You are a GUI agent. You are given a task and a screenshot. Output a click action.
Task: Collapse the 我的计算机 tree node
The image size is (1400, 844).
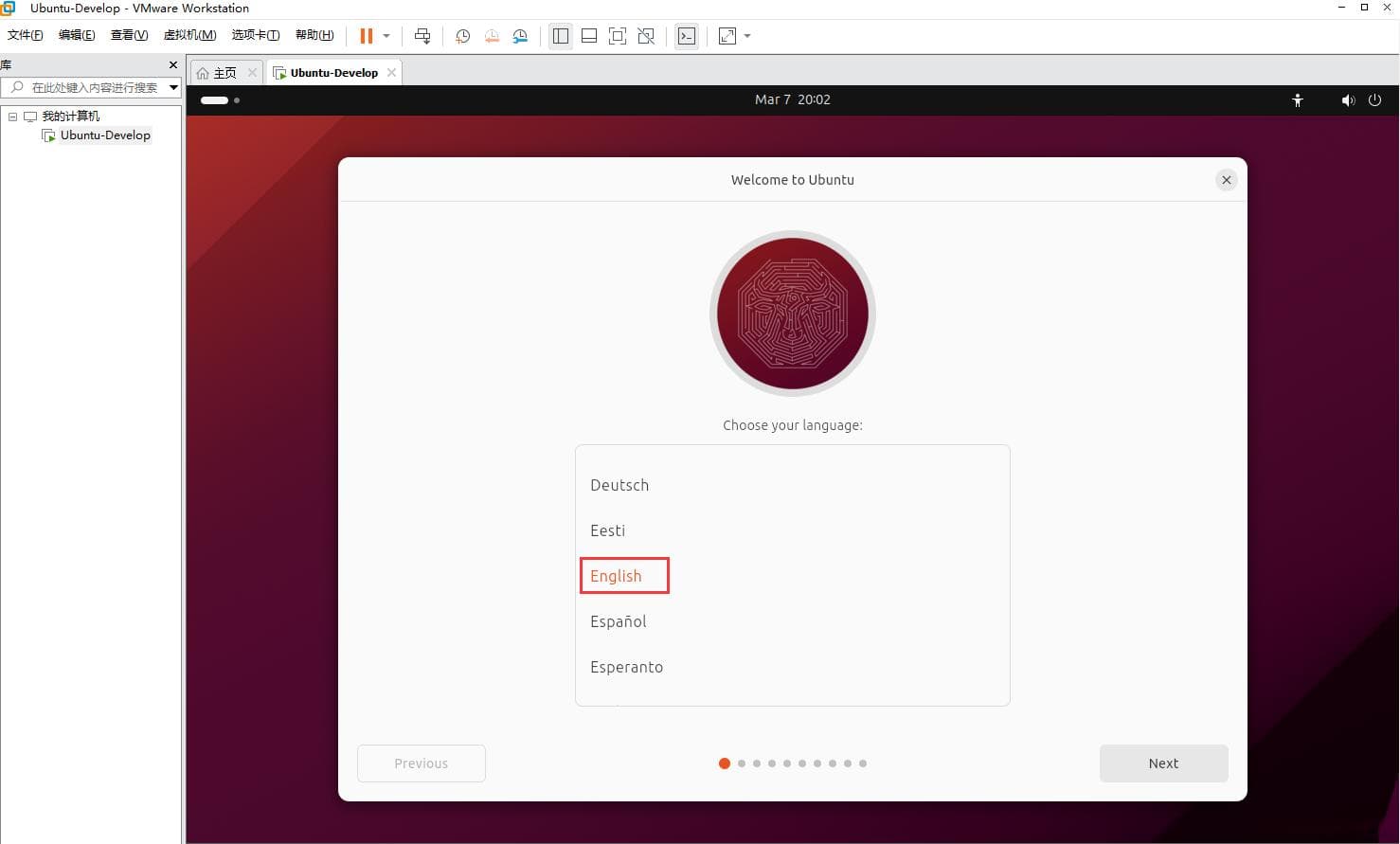(12, 117)
